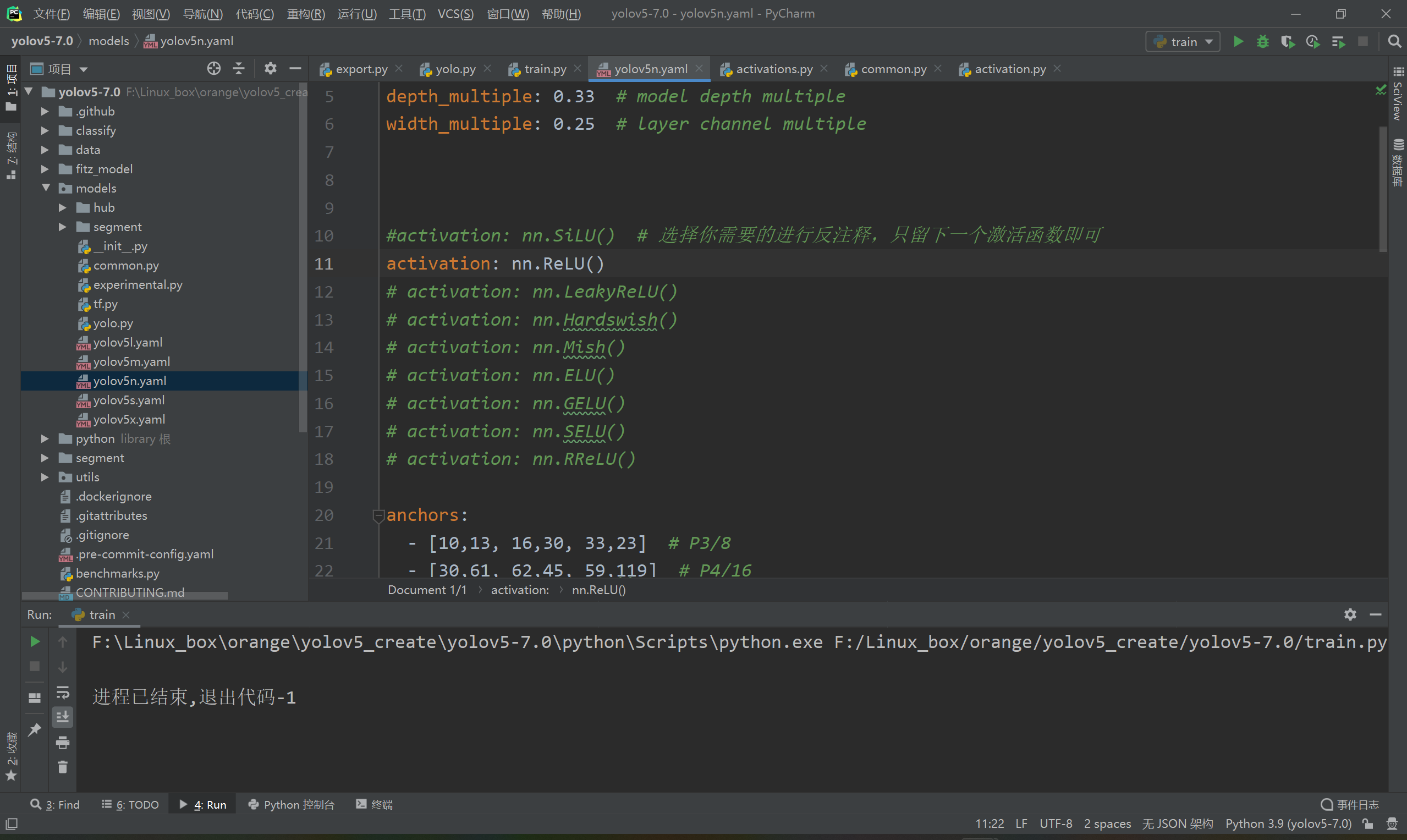
Task: Toggle soft-wrap in the Run console
Action: 62,692
